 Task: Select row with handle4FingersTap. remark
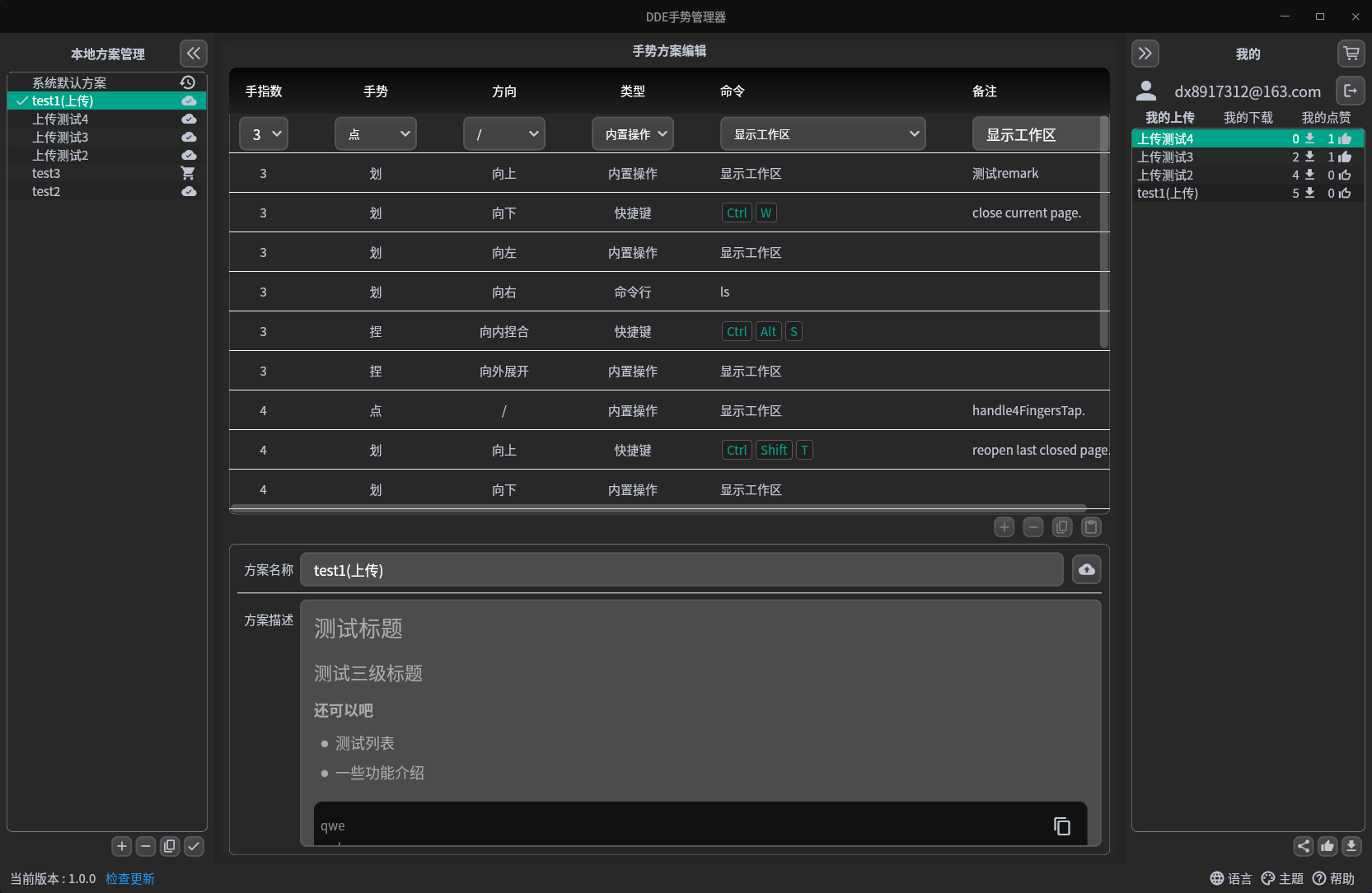[x=669, y=410]
